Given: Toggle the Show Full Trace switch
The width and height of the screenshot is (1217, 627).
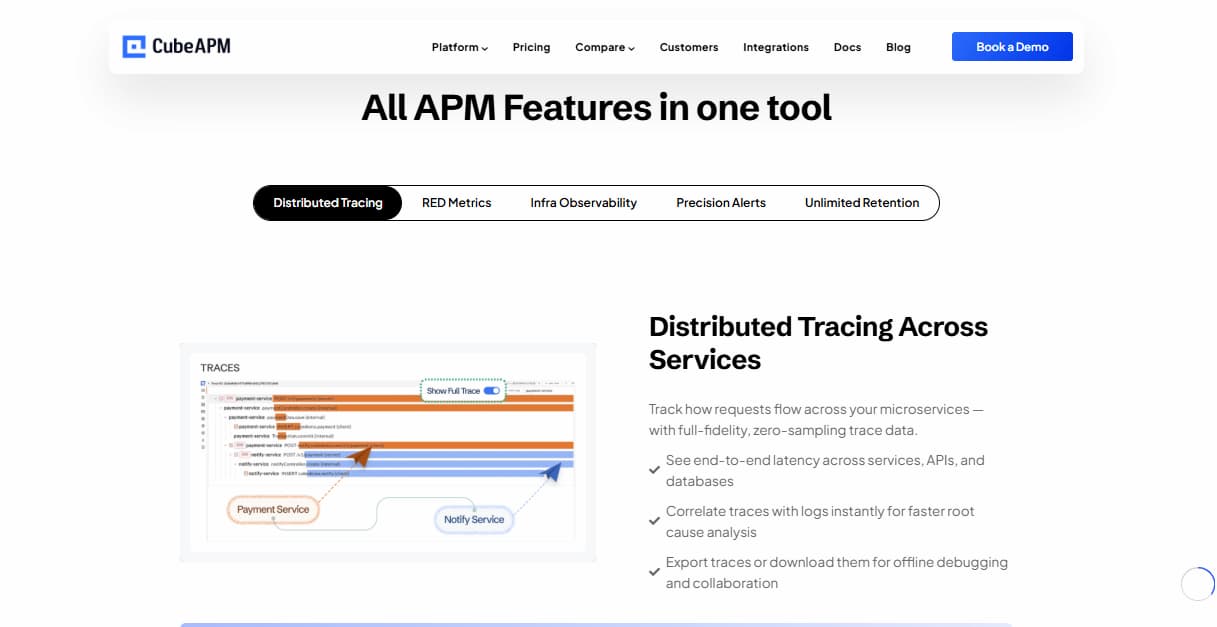Looking at the screenshot, I should (492, 390).
